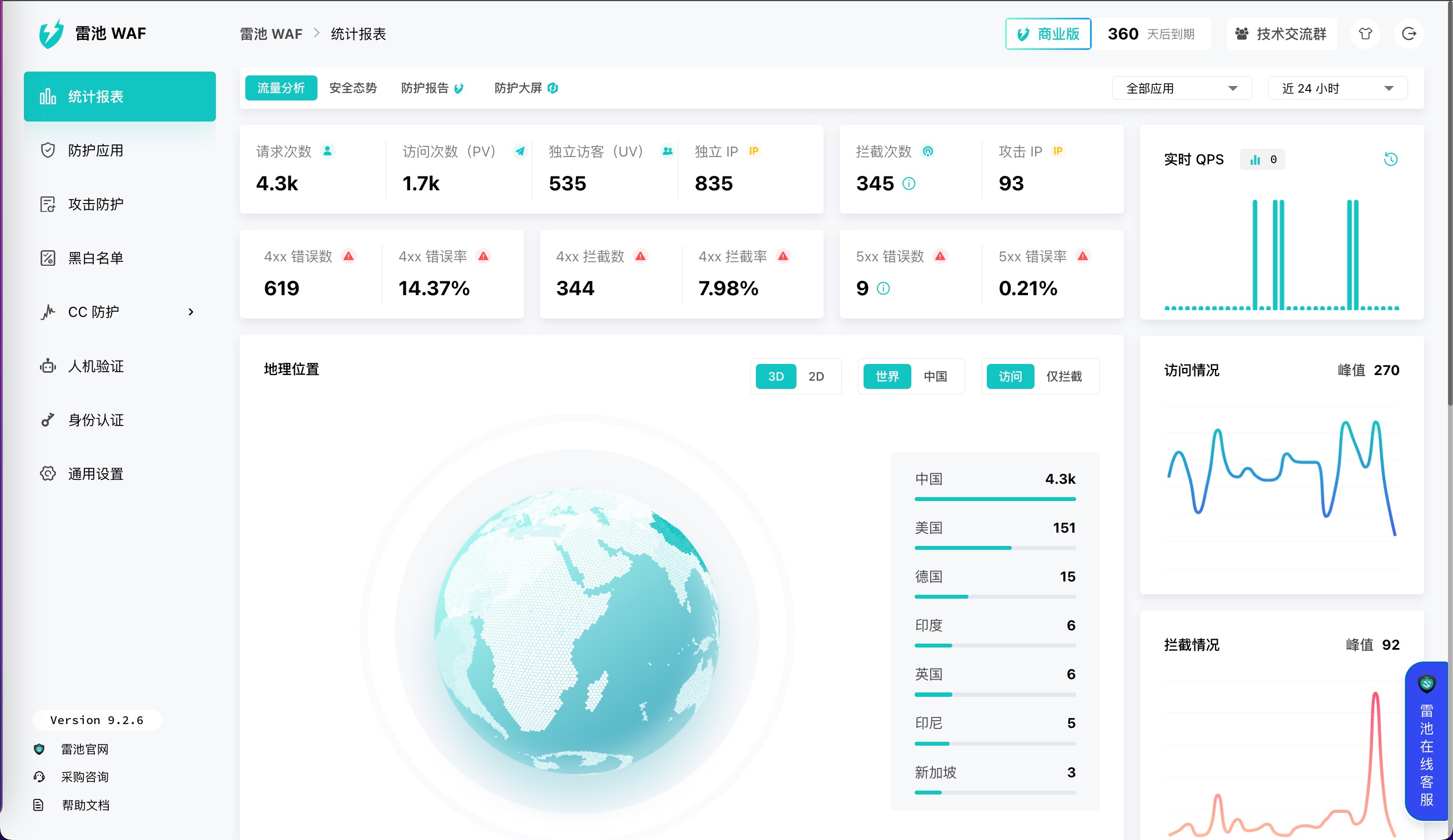Click the shirt theme icon in header
The image size is (1453, 840).
pos(1365,34)
